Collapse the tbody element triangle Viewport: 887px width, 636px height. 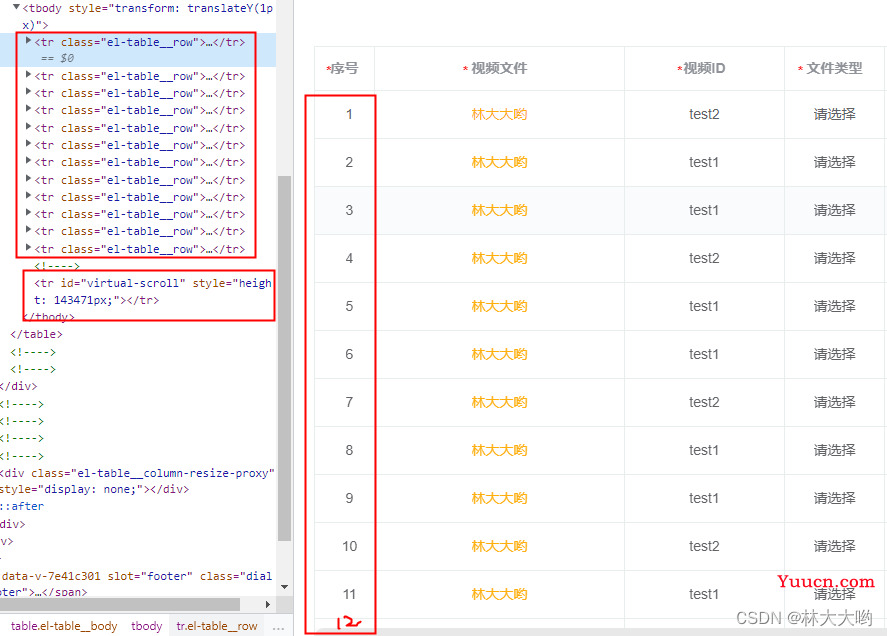[16, 7]
